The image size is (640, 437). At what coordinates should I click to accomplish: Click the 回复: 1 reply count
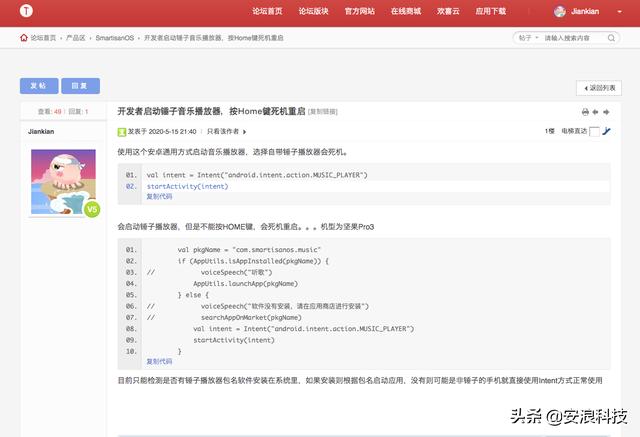(x=78, y=111)
